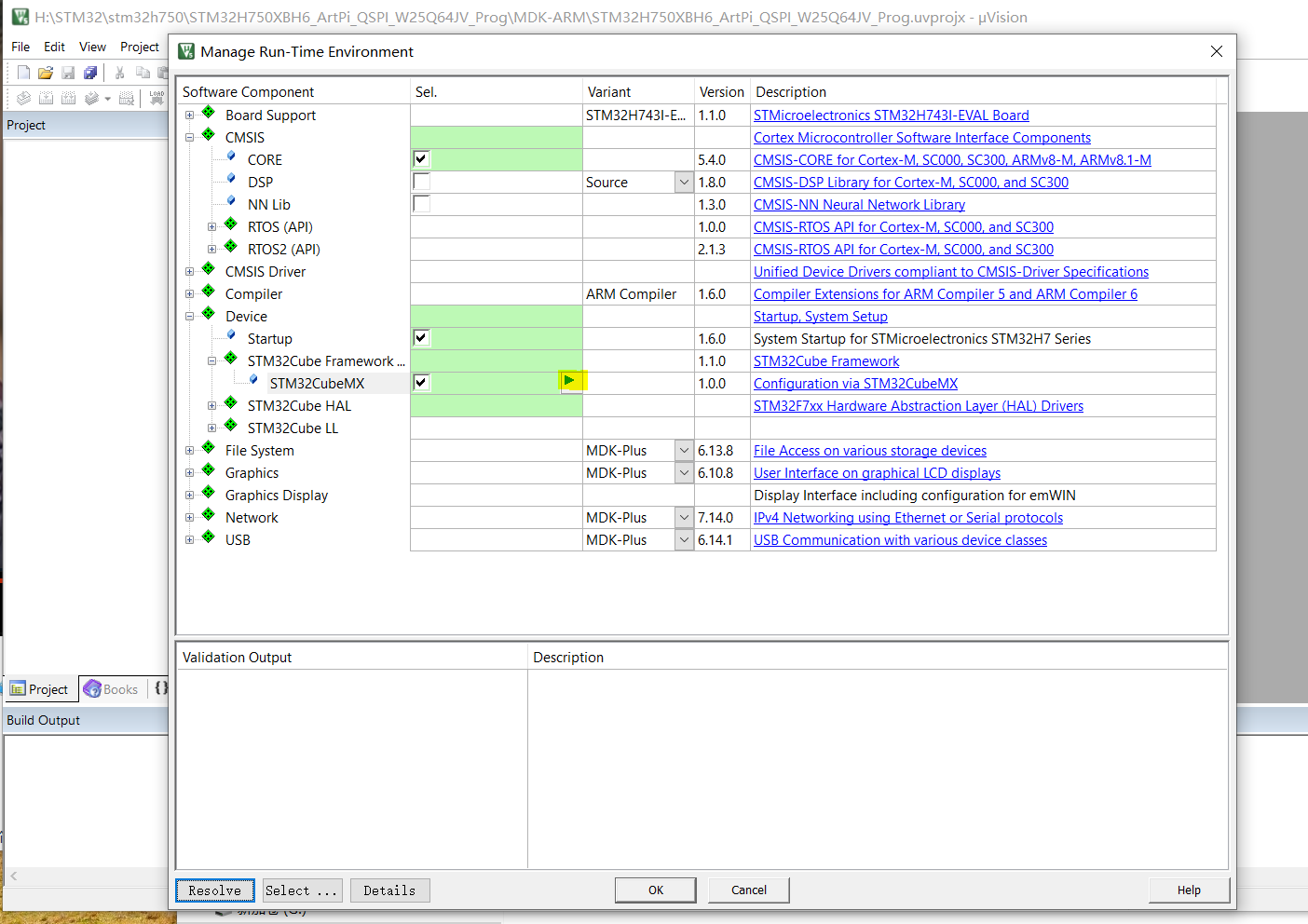Click the Save All multi-disk icon
Viewport: 1308px width, 924px height.
pyautogui.click(x=90, y=73)
